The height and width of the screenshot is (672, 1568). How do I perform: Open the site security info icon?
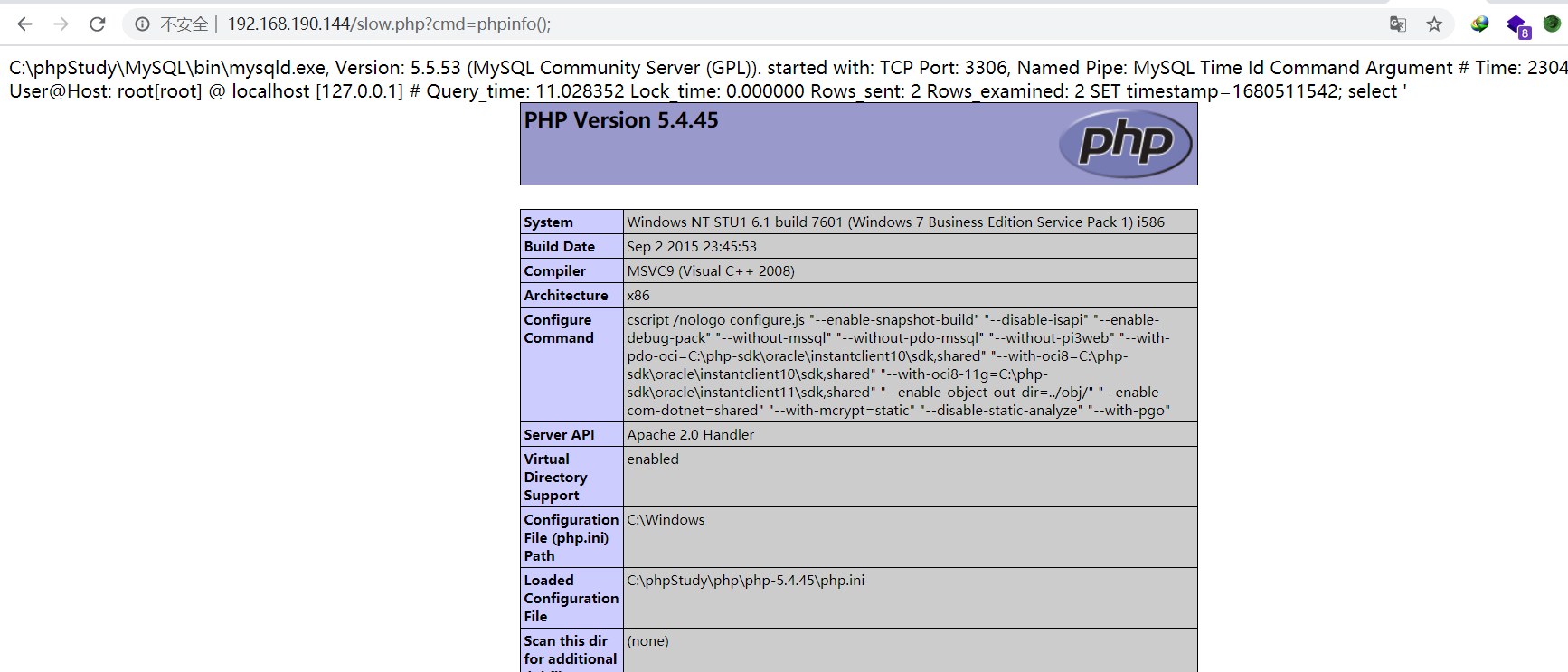[x=142, y=24]
